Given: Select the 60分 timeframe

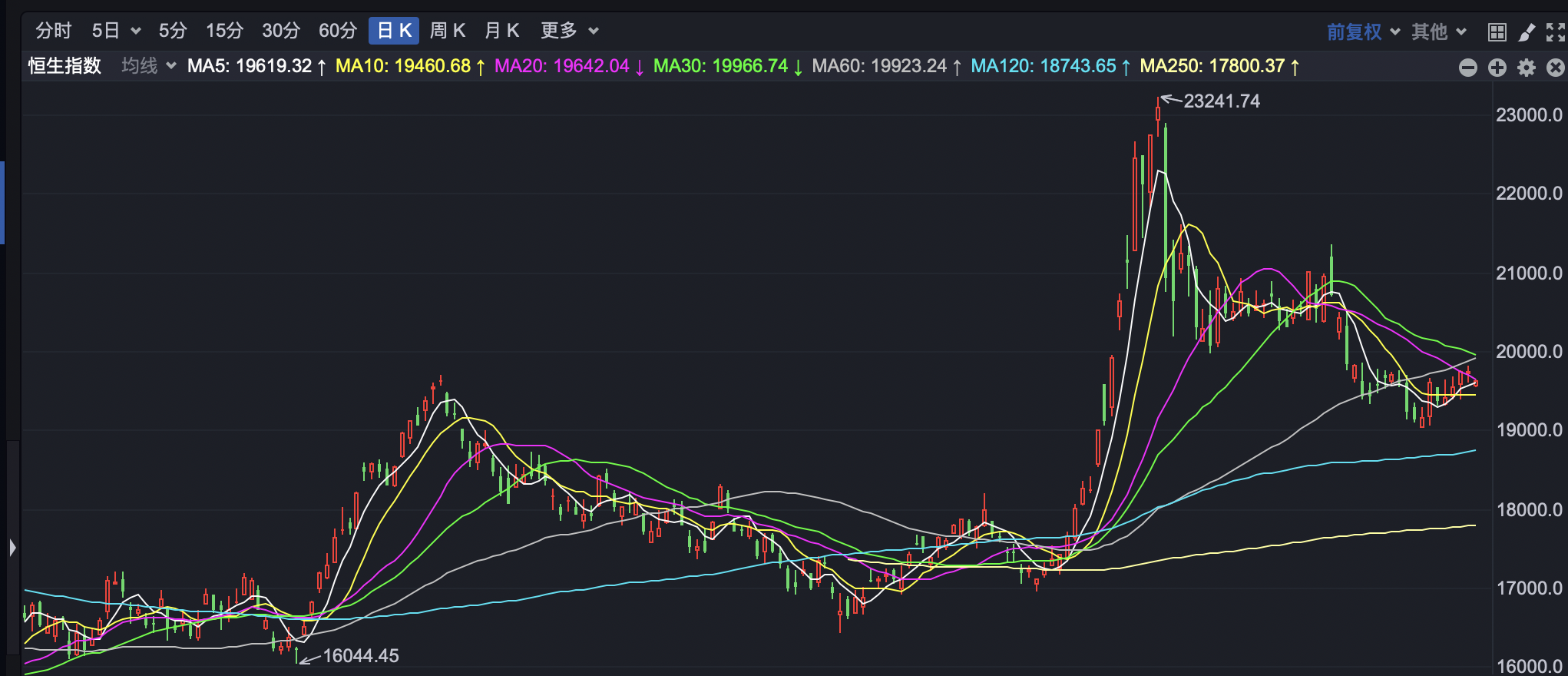Looking at the screenshot, I should pyautogui.click(x=338, y=31).
